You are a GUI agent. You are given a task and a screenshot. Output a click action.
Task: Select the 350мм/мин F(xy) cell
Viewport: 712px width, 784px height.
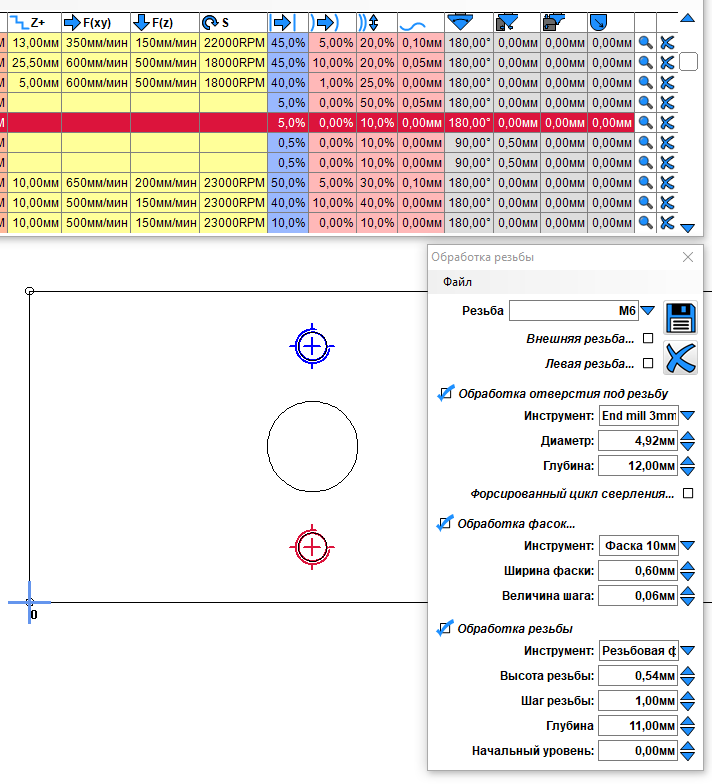tap(96, 42)
